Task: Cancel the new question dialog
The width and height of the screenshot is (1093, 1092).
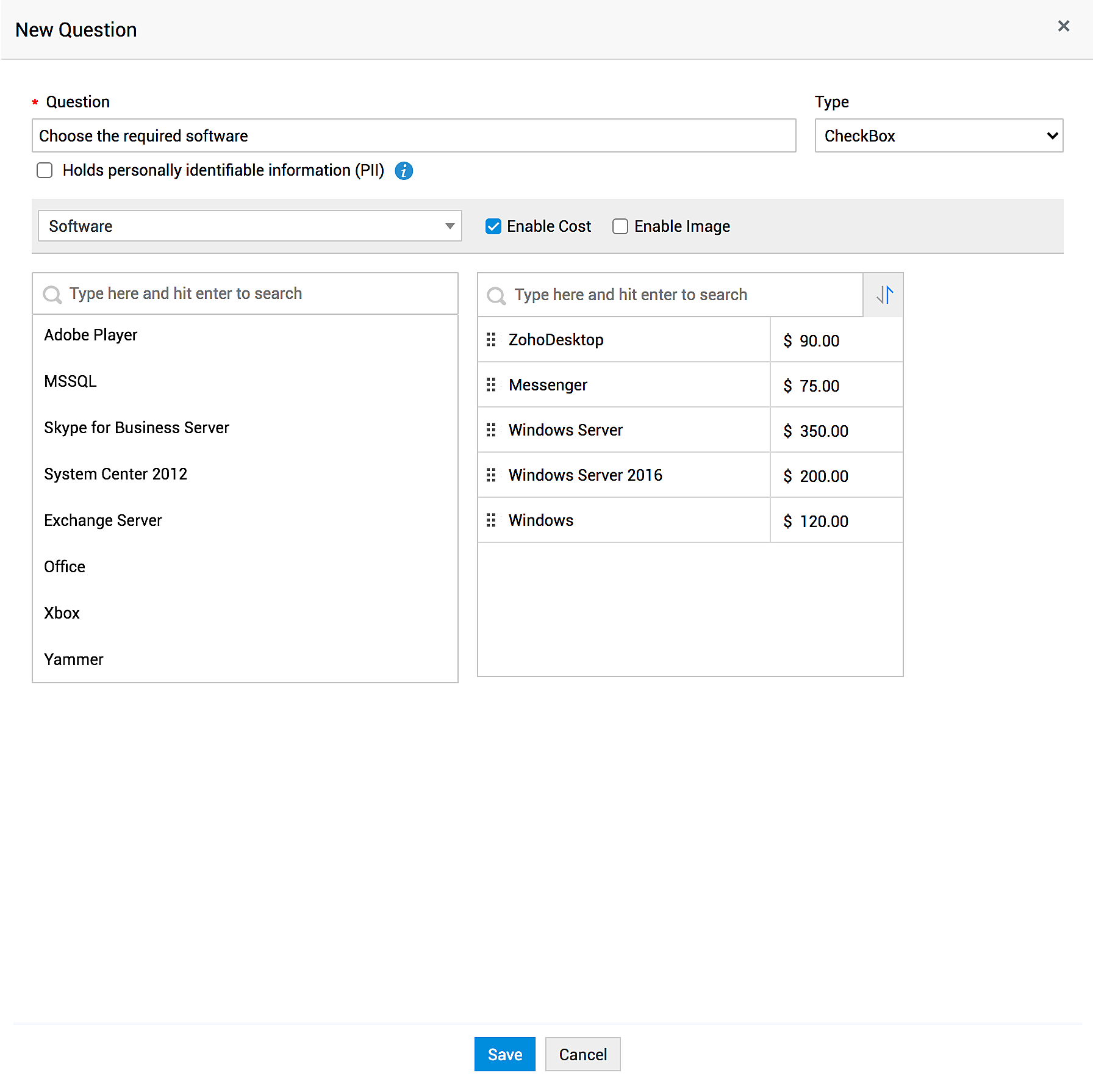Action: (x=583, y=1054)
